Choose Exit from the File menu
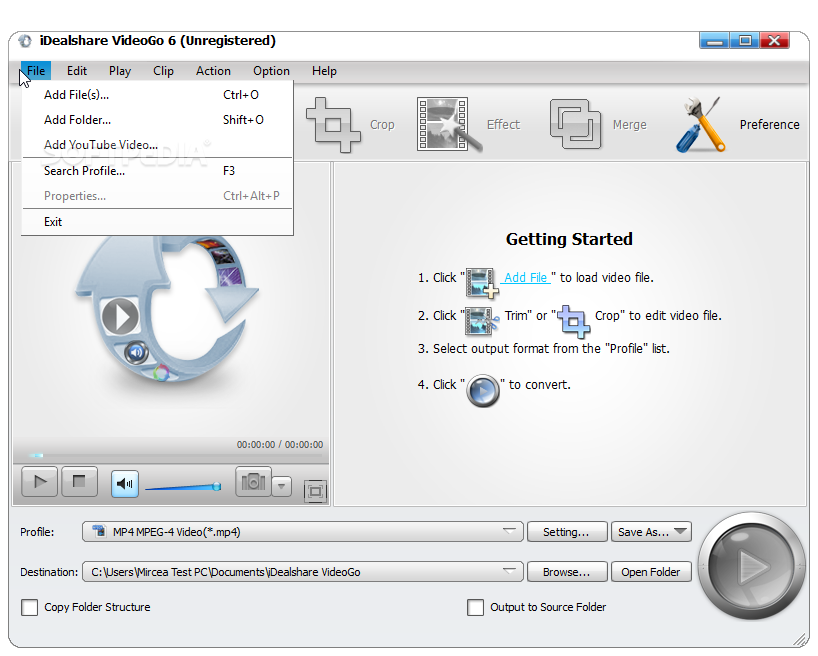This screenshot has height=656, width=818. 158,222
